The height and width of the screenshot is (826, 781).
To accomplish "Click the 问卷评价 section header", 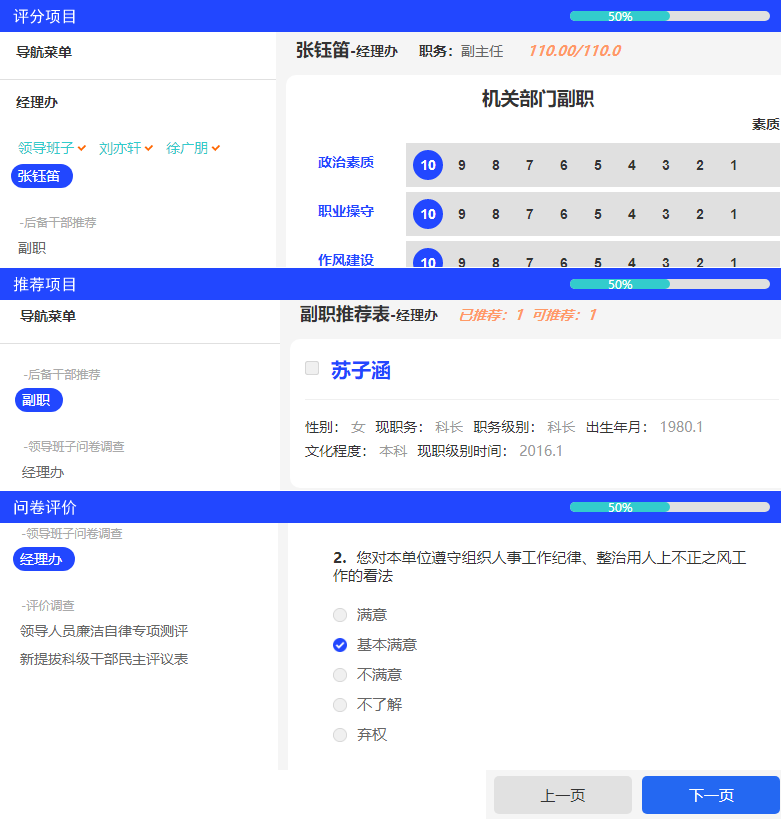I will coord(45,507).
